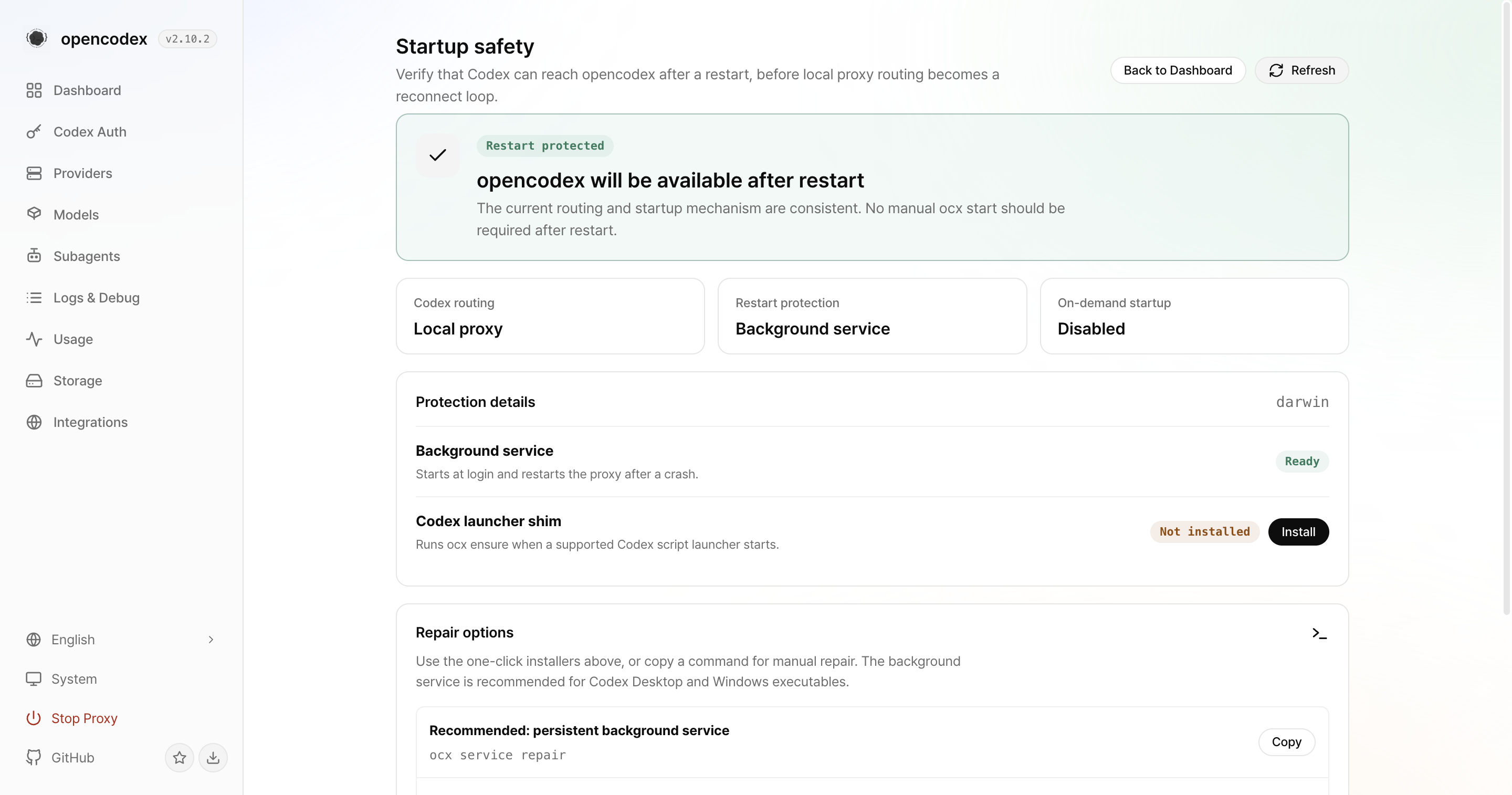Click the Usage activity pulse icon

pyautogui.click(x=34, y=339)
